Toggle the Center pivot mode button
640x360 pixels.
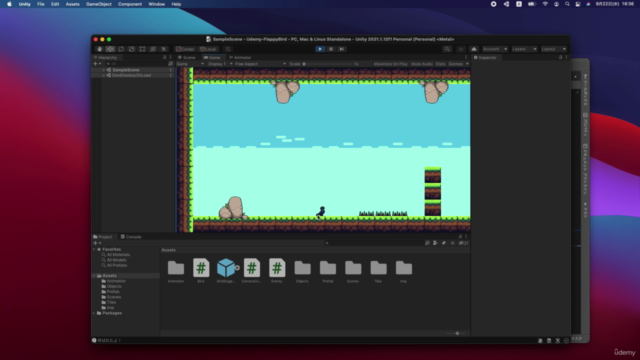coord(185,49)
